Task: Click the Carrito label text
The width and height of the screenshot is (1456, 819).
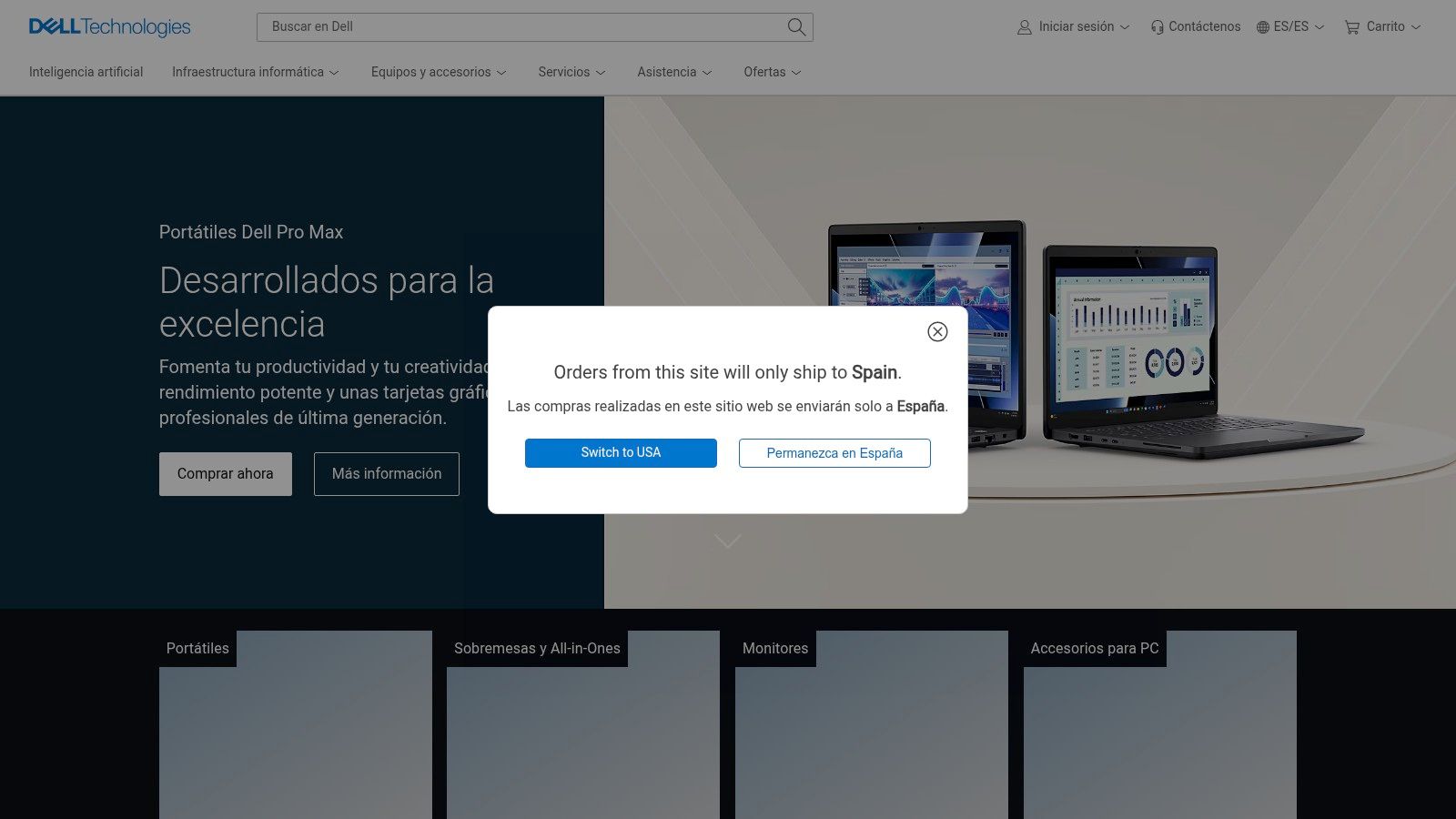Action: pyautogui.click(x=1385, y=27)
